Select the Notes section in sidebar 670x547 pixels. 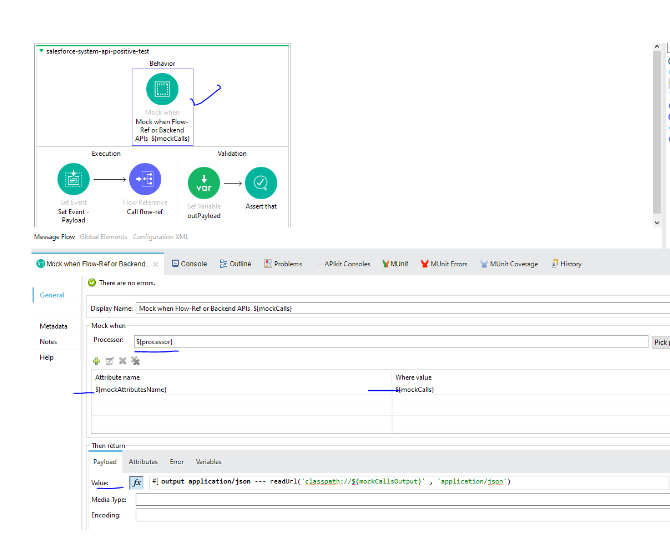point(48,341)
